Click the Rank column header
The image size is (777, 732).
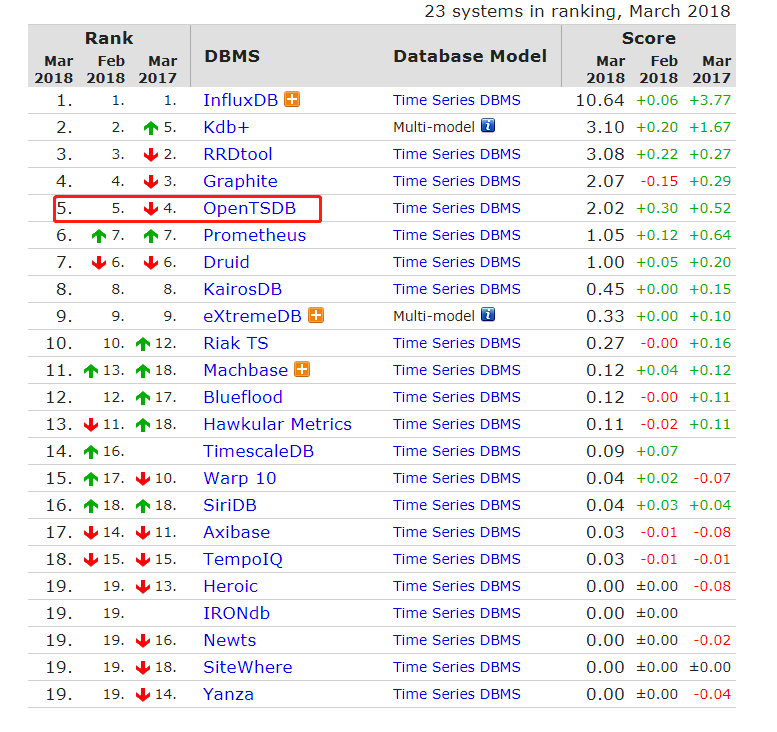tap(109, 38)
